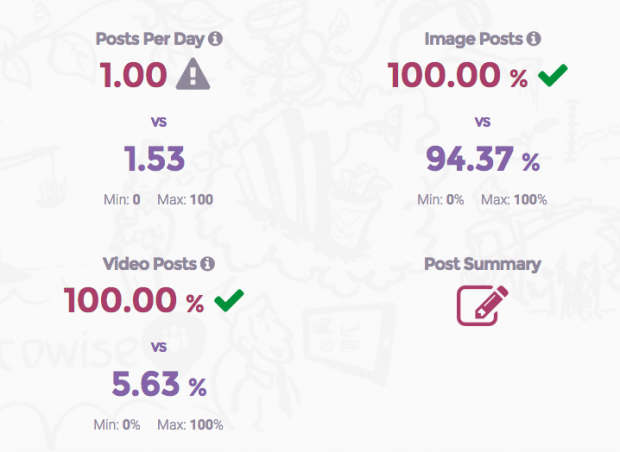The image size is (620, 452).
Task: Click the 1.00 posts per day value
Action: point(134,75)
